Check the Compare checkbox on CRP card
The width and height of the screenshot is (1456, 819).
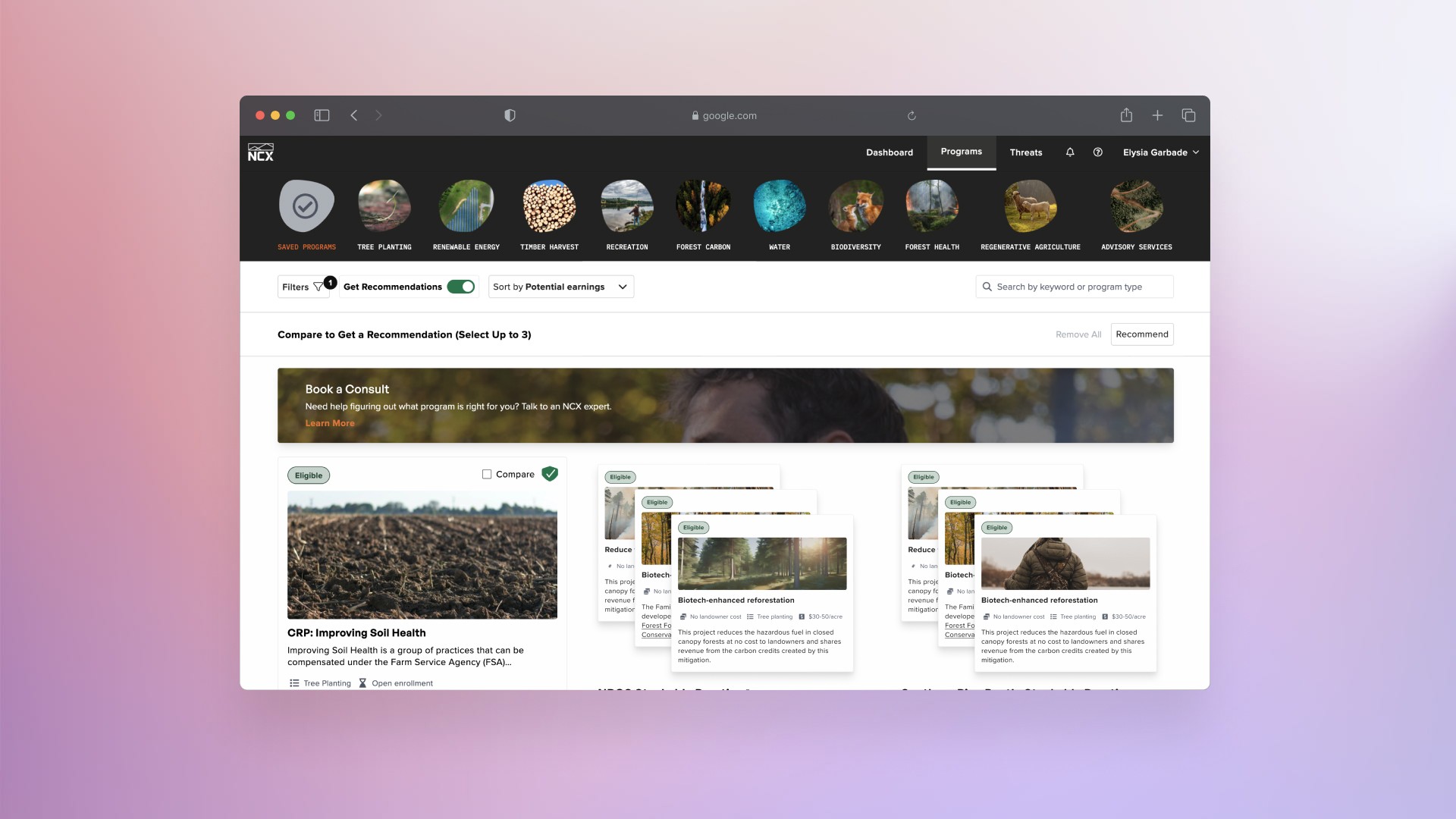pos(487,475)
